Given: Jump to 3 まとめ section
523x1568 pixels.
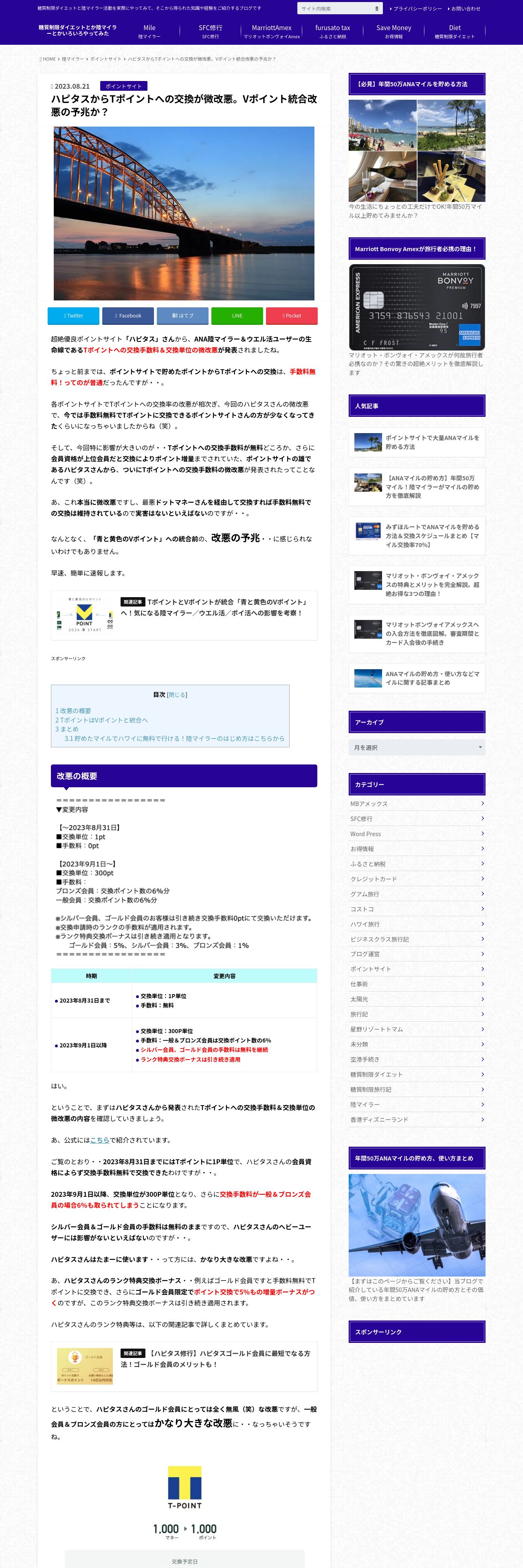Looking at the screenshot, I should coord(67,729).
